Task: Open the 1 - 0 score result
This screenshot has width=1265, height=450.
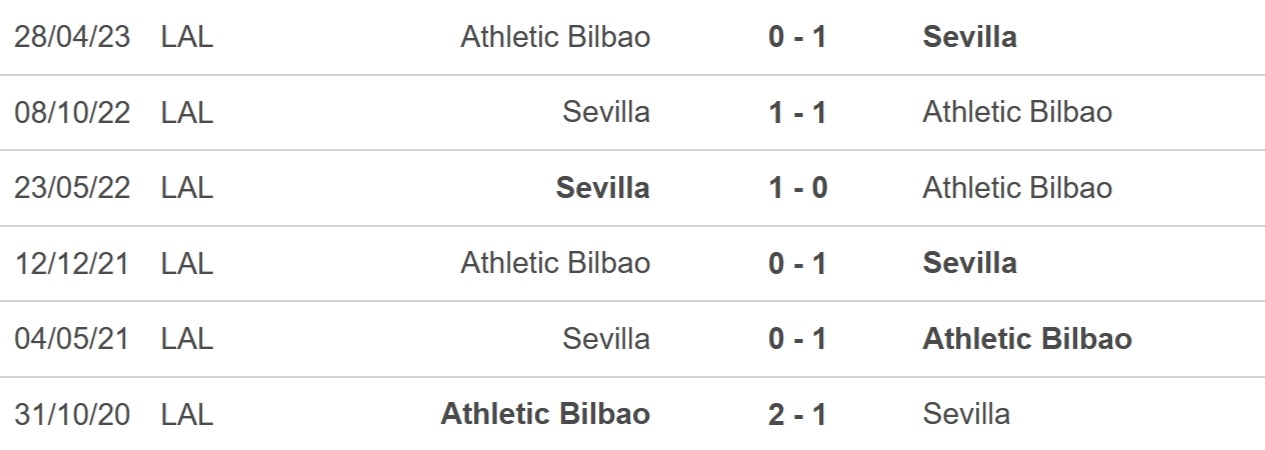Action: pos(798,188)
